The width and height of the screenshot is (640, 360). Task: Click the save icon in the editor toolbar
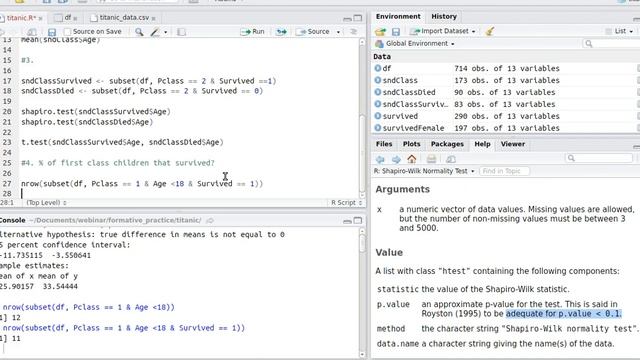pos(52,32)
